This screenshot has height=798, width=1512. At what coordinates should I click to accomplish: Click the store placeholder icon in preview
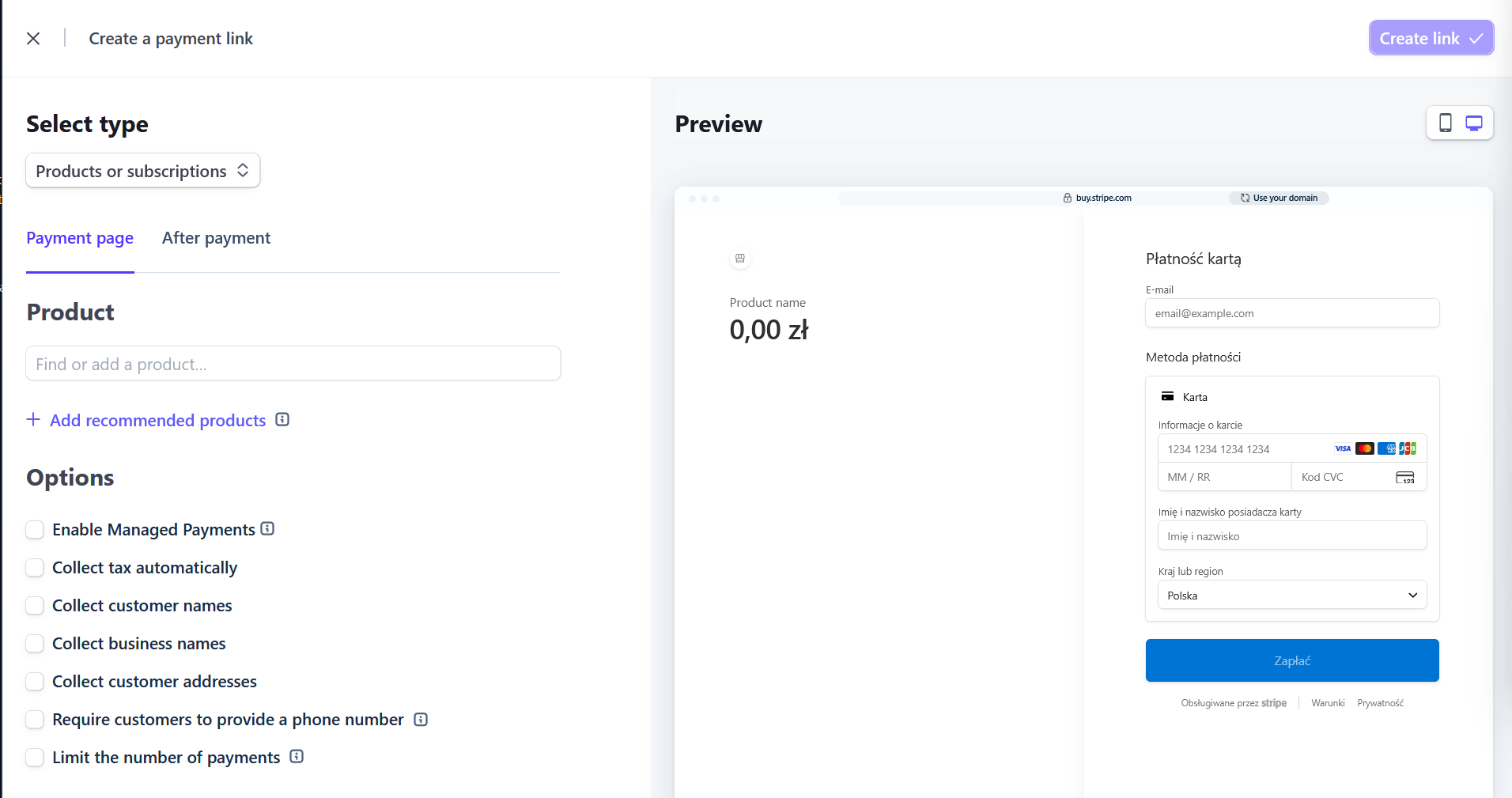tap(740, 258)
